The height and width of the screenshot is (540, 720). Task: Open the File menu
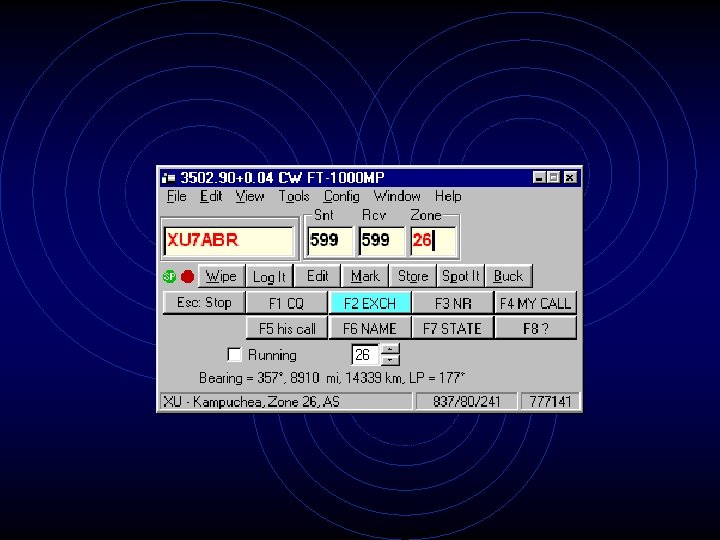[x=176, y=197]
